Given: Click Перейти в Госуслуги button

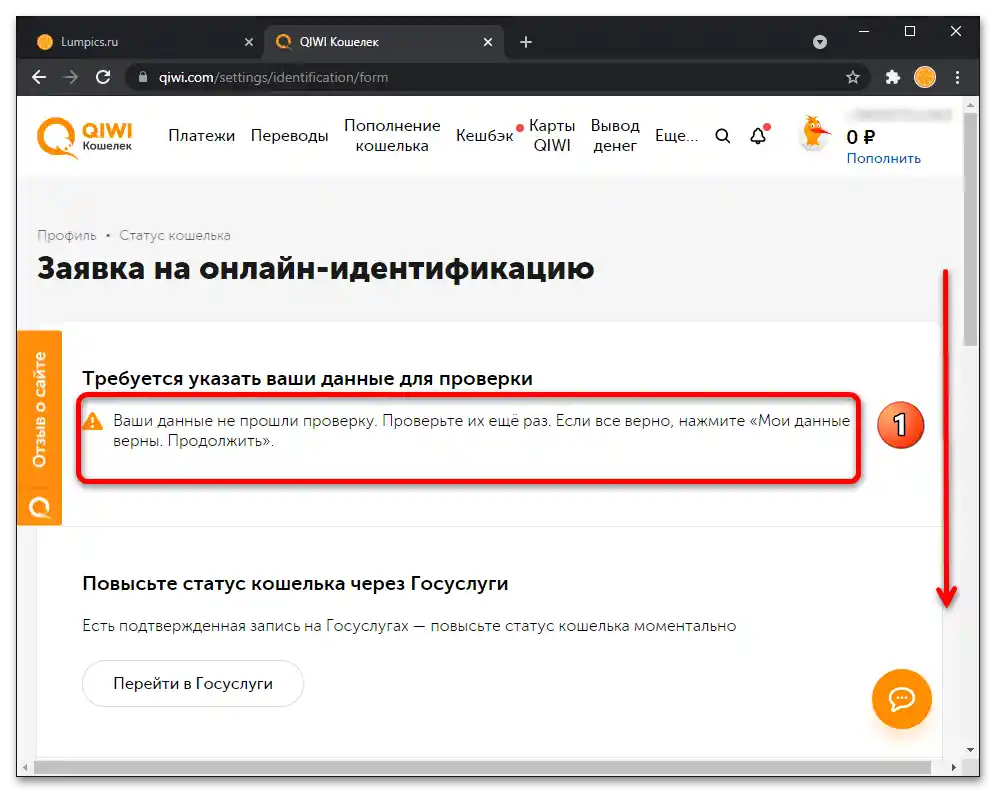Looking at the screenshot, I should click(x=193, y=684).
